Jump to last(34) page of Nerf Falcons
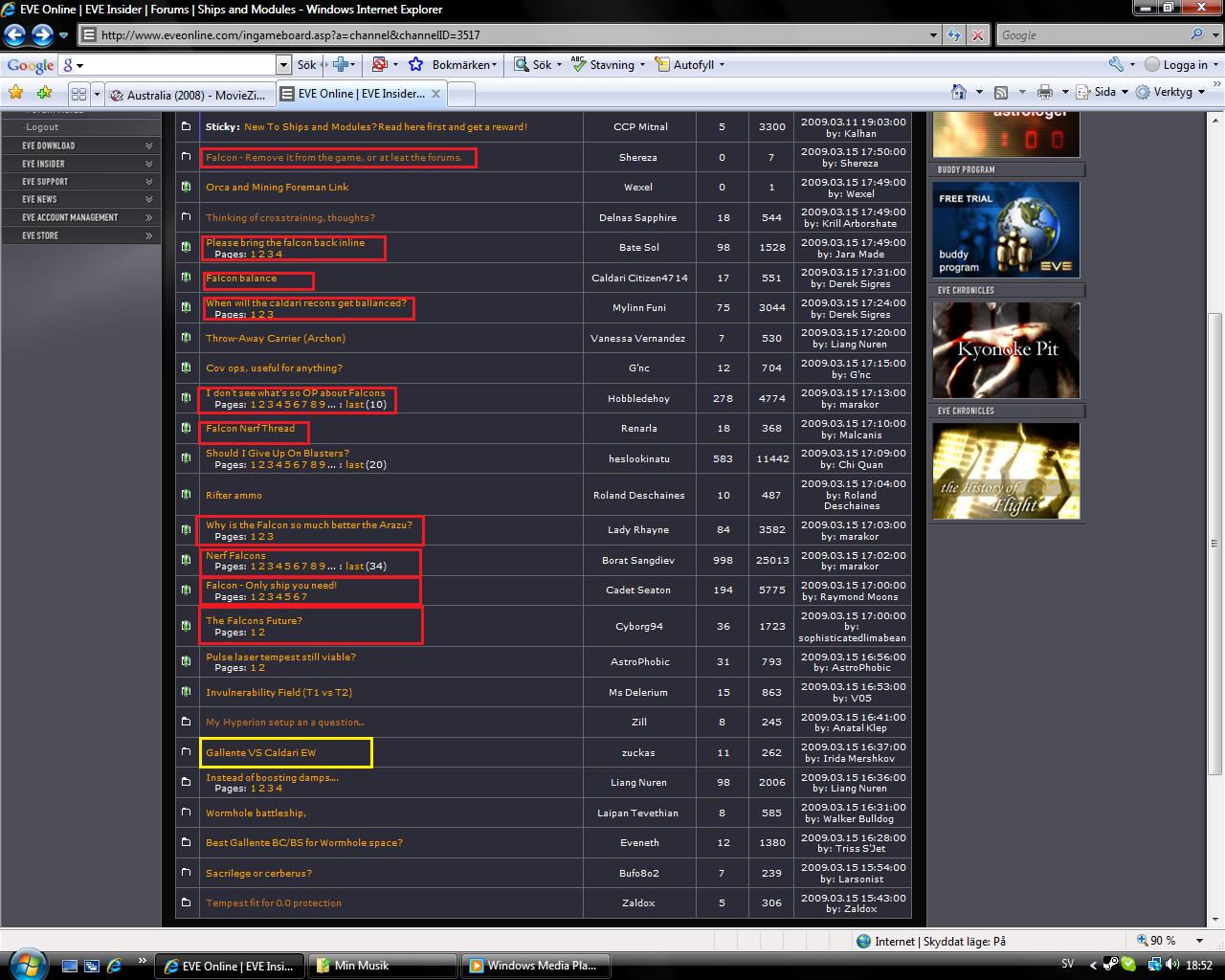1225x980 pixels. click(x=367, y=567)
